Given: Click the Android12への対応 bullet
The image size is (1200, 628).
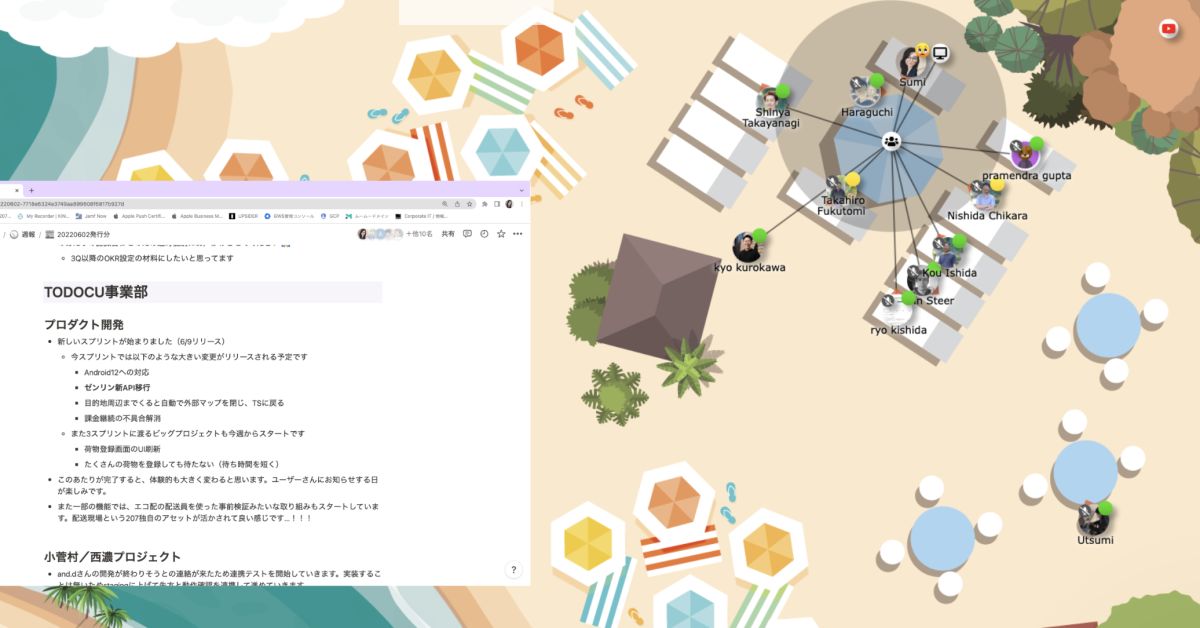Looking at the screenshot, I should [x=116, y=372].
